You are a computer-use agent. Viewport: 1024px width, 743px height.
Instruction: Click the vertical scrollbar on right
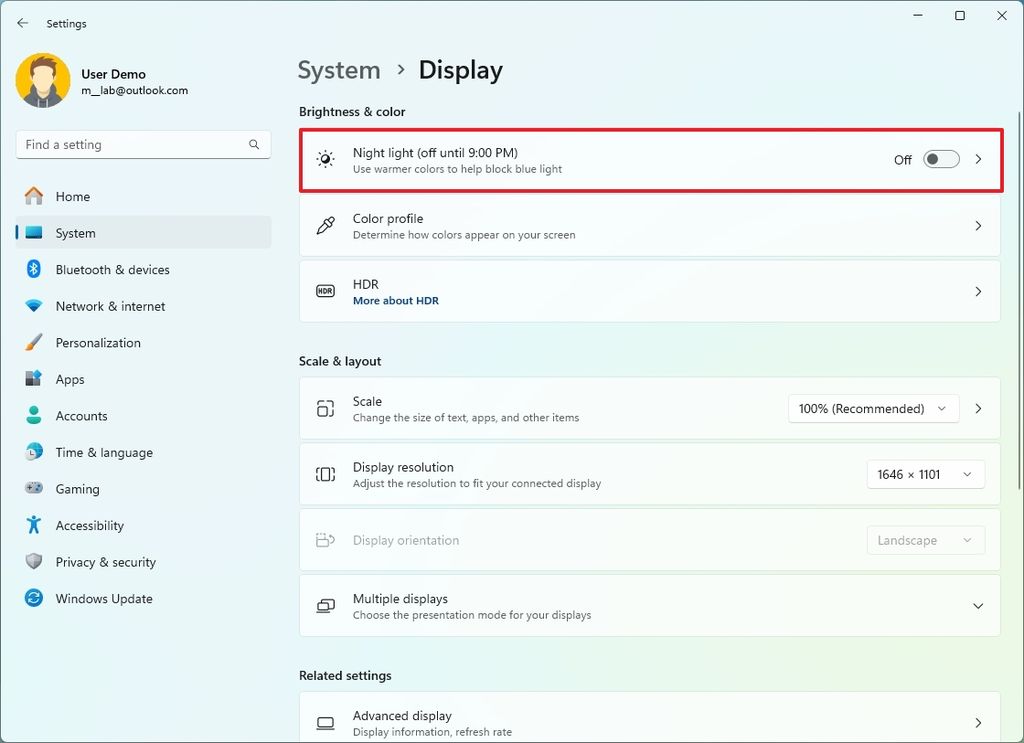pos(1018,300)
